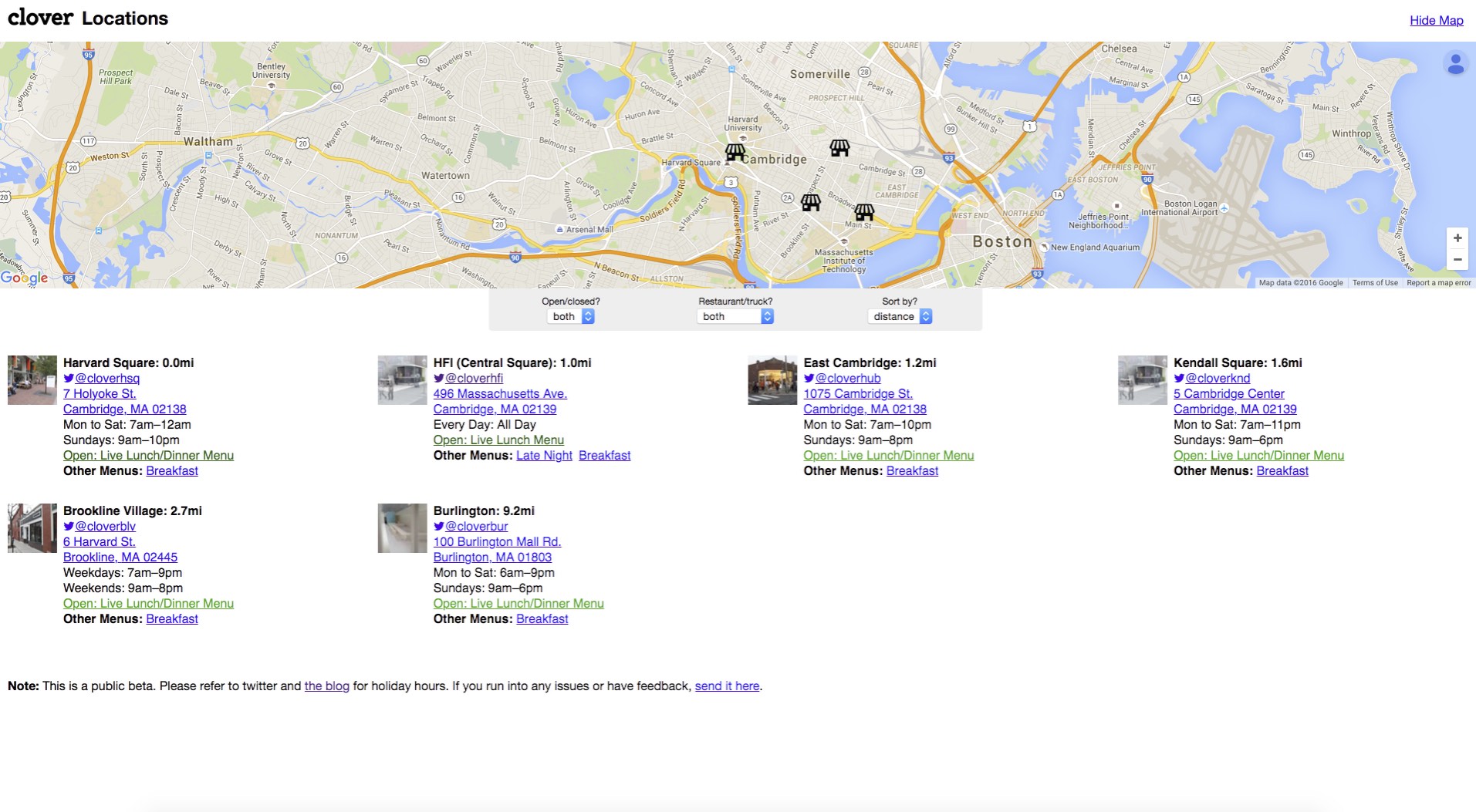Open 7 Holyoke St. address link
The image size is (1476, 812).
click(x=100, y=393)
